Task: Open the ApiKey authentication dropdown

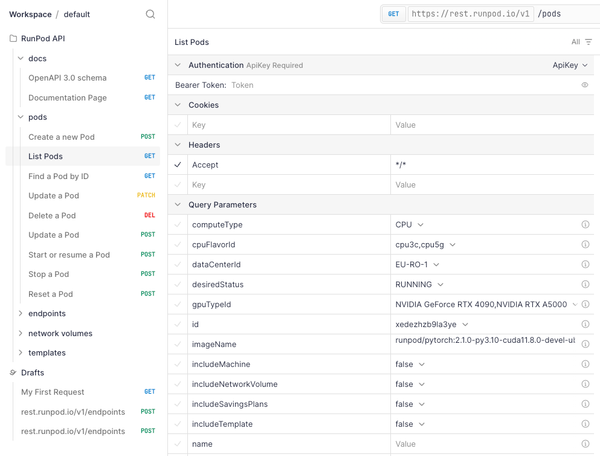Action: 570,65
